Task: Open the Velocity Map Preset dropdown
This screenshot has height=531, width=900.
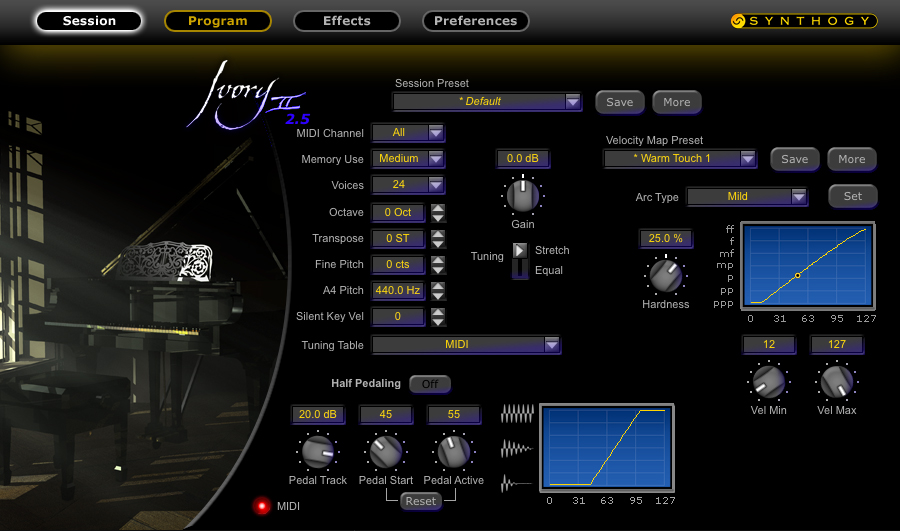Action: [x=680, y=158]
